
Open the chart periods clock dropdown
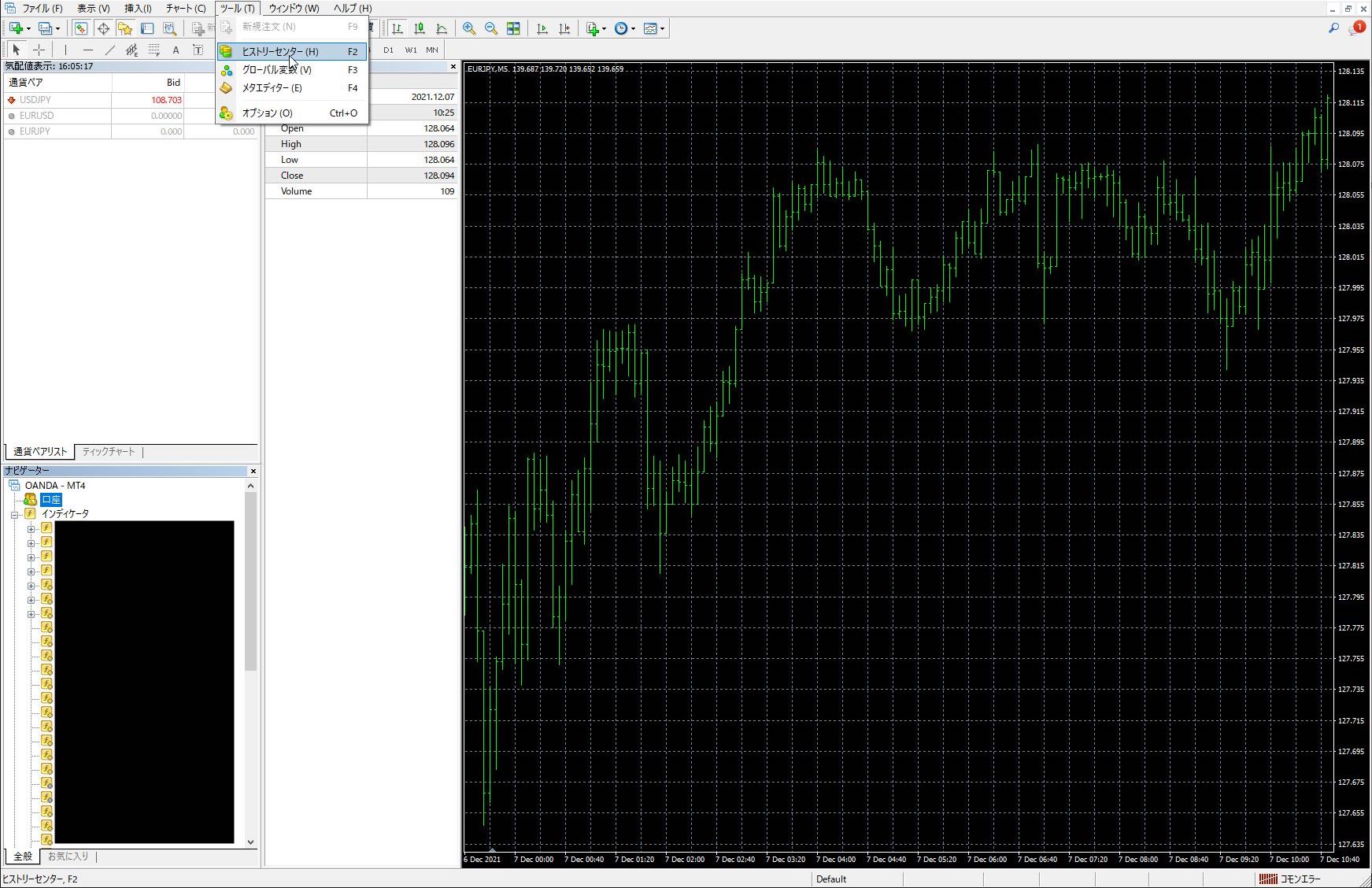623,29
